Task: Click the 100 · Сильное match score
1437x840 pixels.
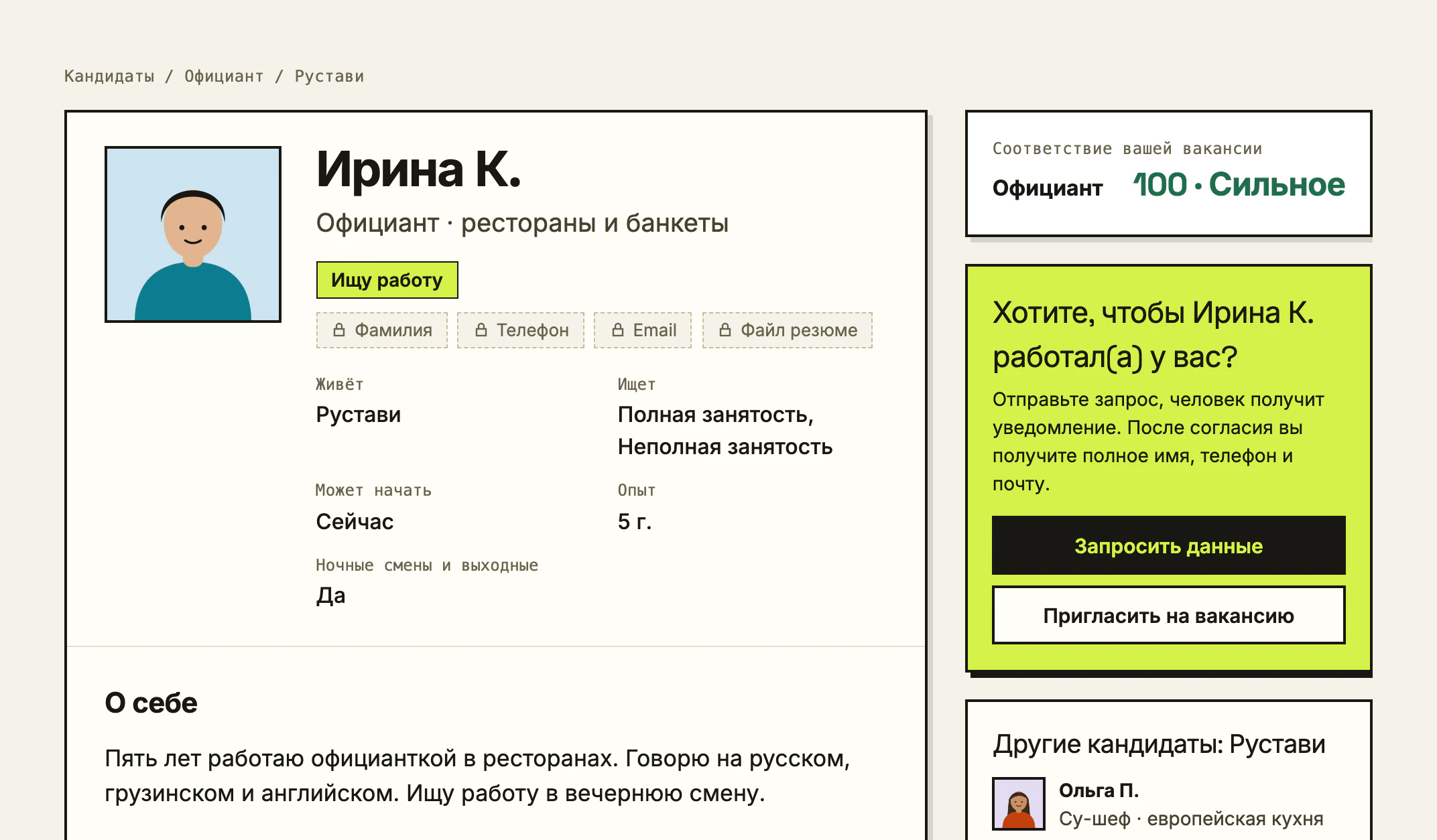Action: pos(1239,185)
